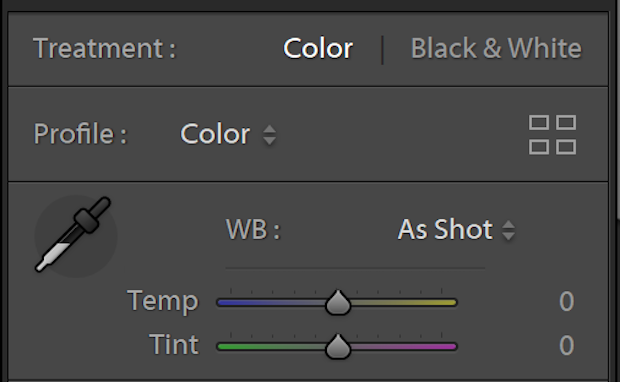The image size is (620, 382).
Task: Click the Treatment label
Action: [x=104, y=49]
